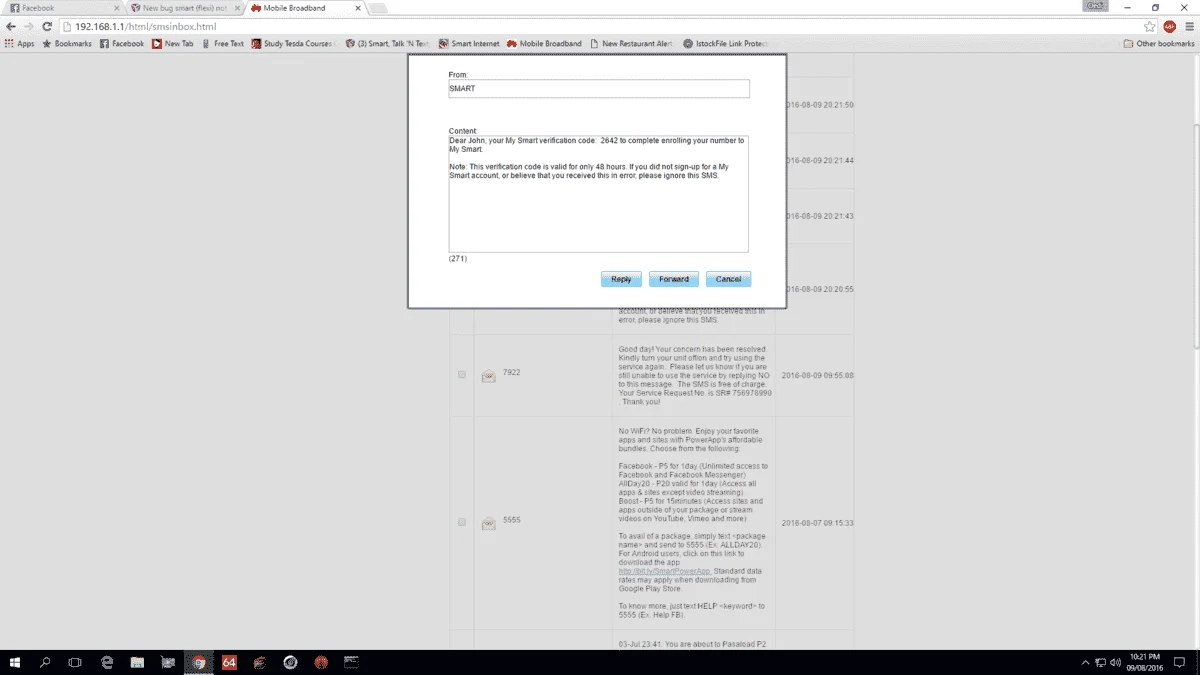Open the Mobile Broadband bookmark

pyautogui.click(x=544, y=44)
